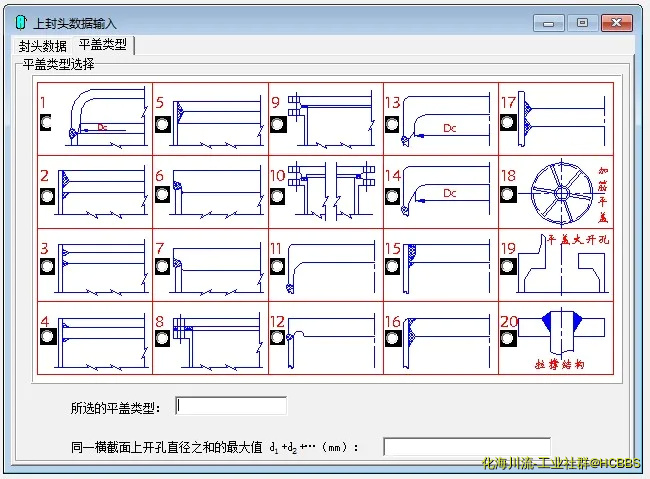The width and height of the screenshot is (650, 479).
Task: Choose radio button for cover type 15
Action: (392, 267)
